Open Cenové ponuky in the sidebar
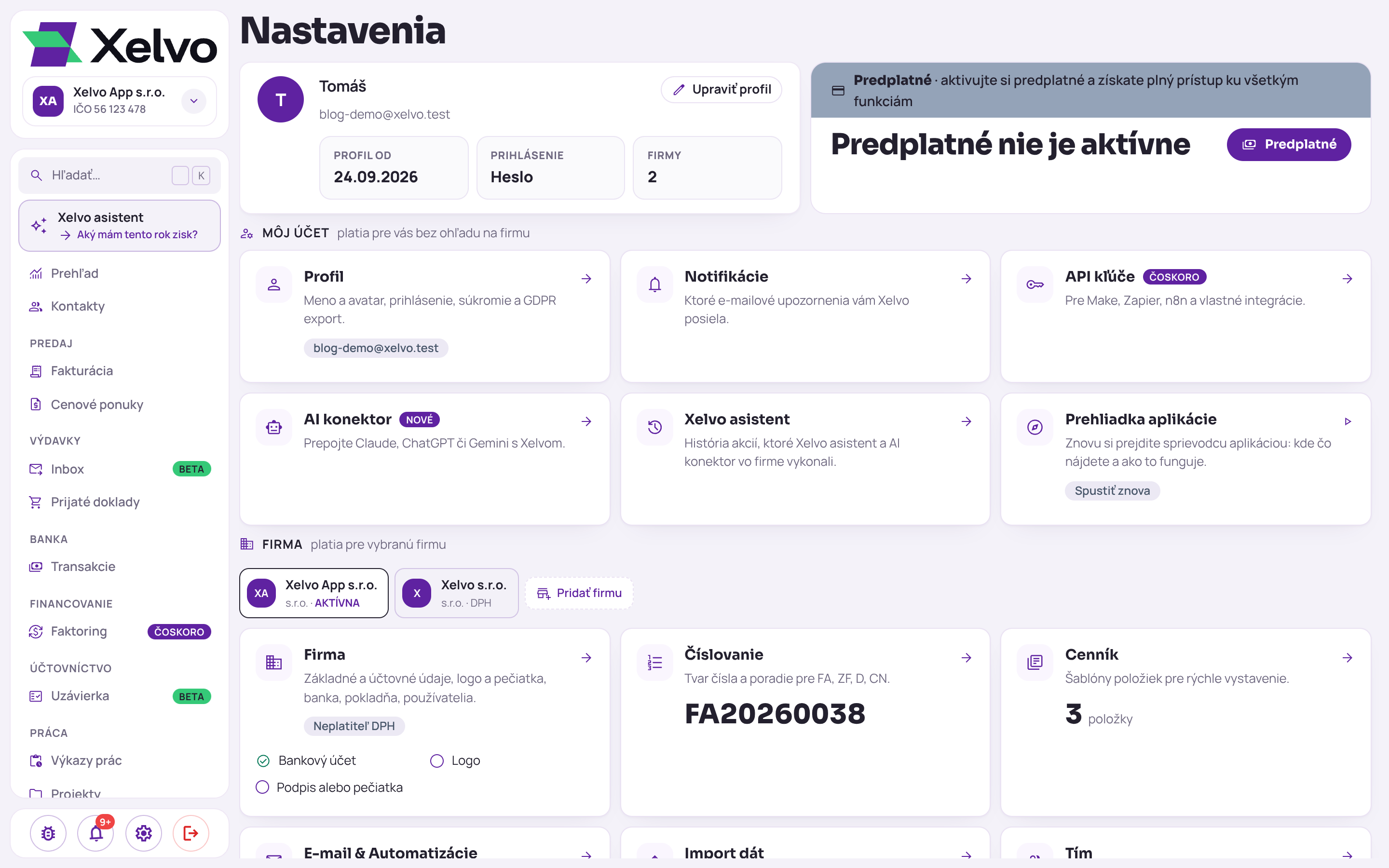 tap(120, 404)
